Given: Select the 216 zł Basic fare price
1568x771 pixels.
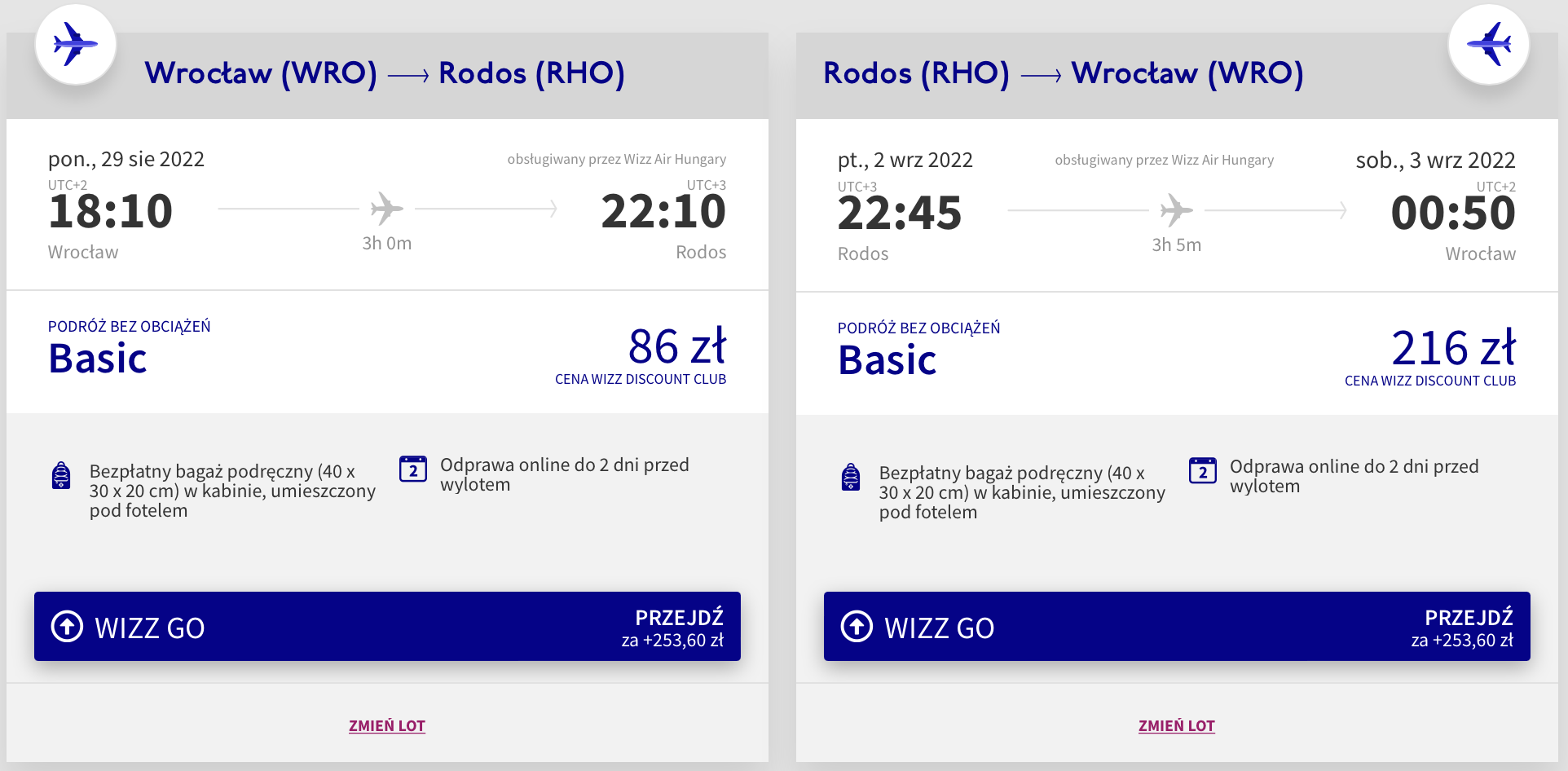Looking at the screenshot, I should click(1454, 348).
